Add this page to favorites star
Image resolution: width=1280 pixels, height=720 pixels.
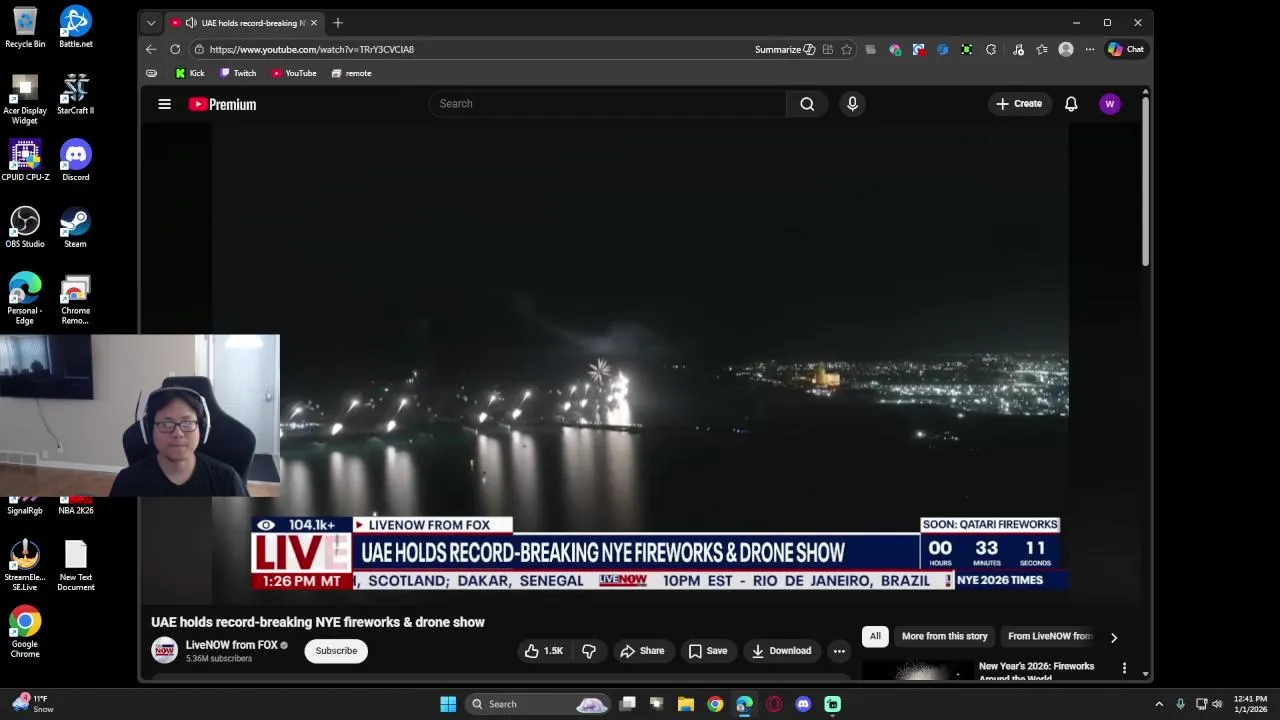(847, 49)
